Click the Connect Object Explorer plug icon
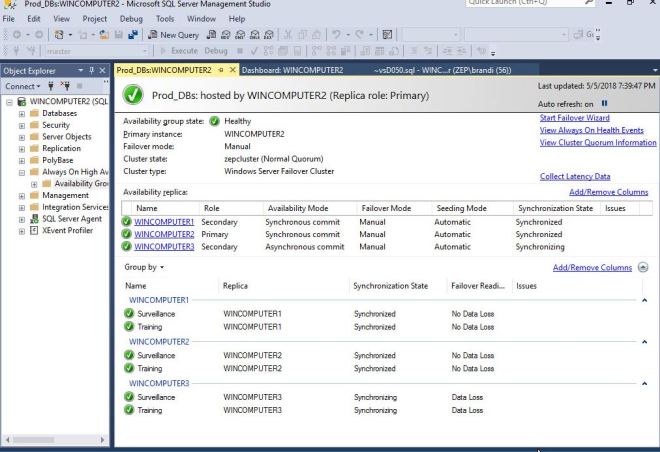 point(50,87)
